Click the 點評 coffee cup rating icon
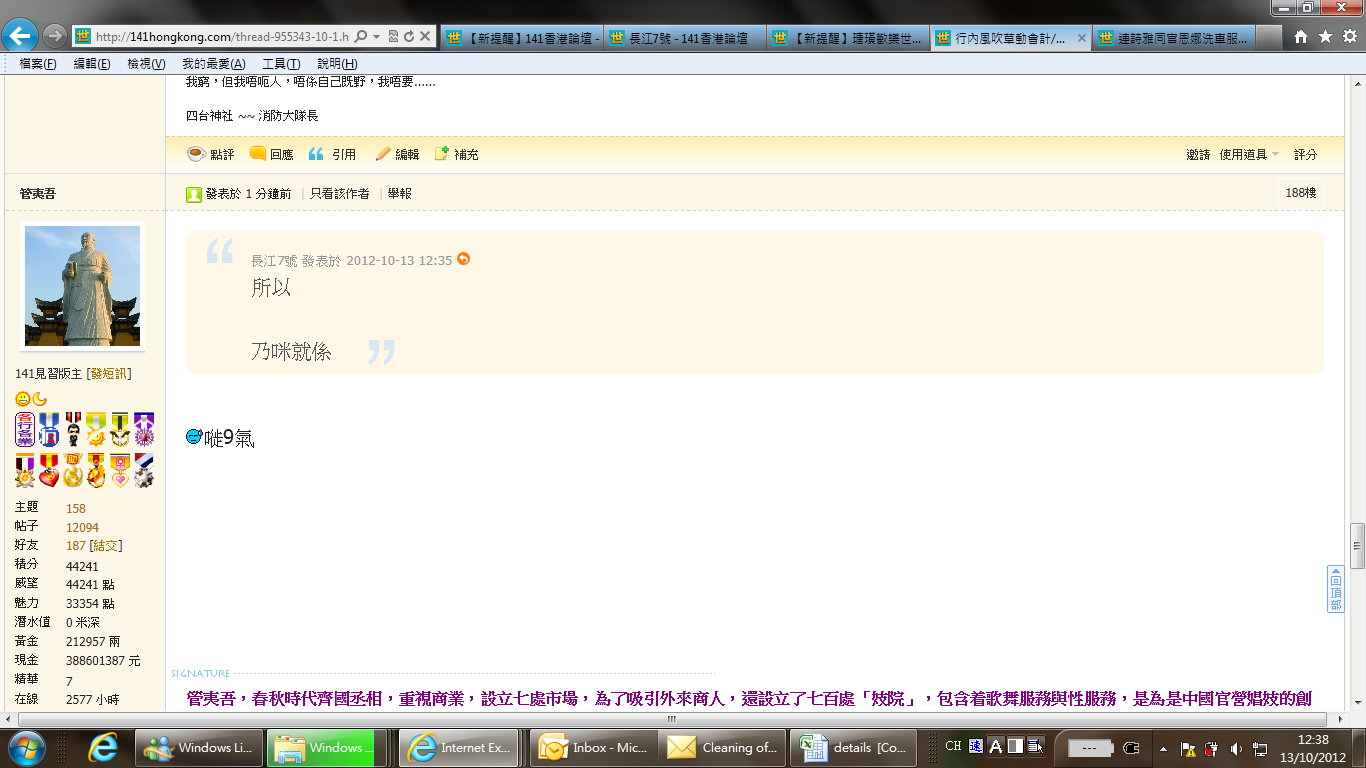1366x768 pixels. [x=196, y=154]
